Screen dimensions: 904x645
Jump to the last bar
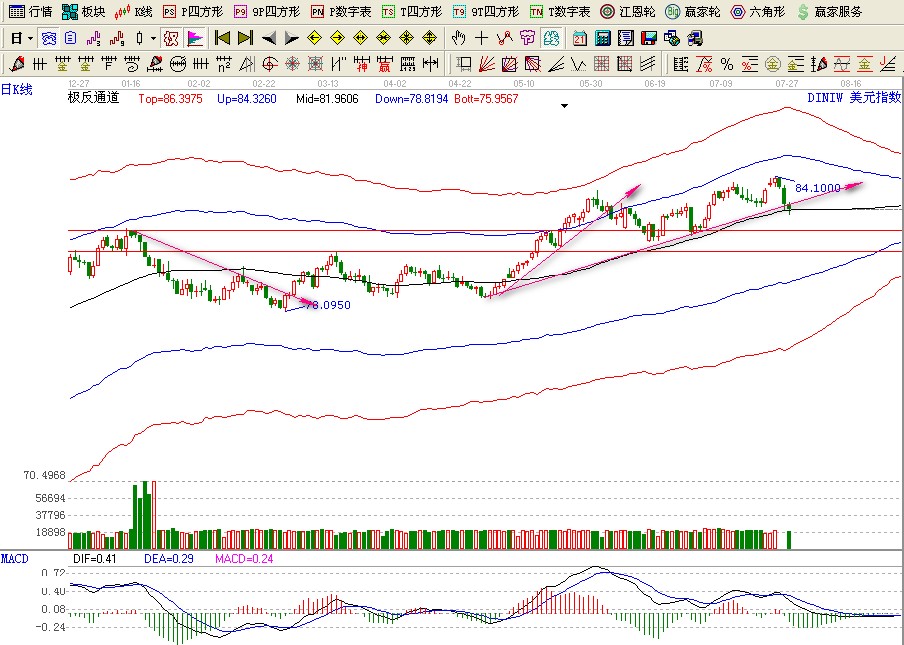[245, 39]
